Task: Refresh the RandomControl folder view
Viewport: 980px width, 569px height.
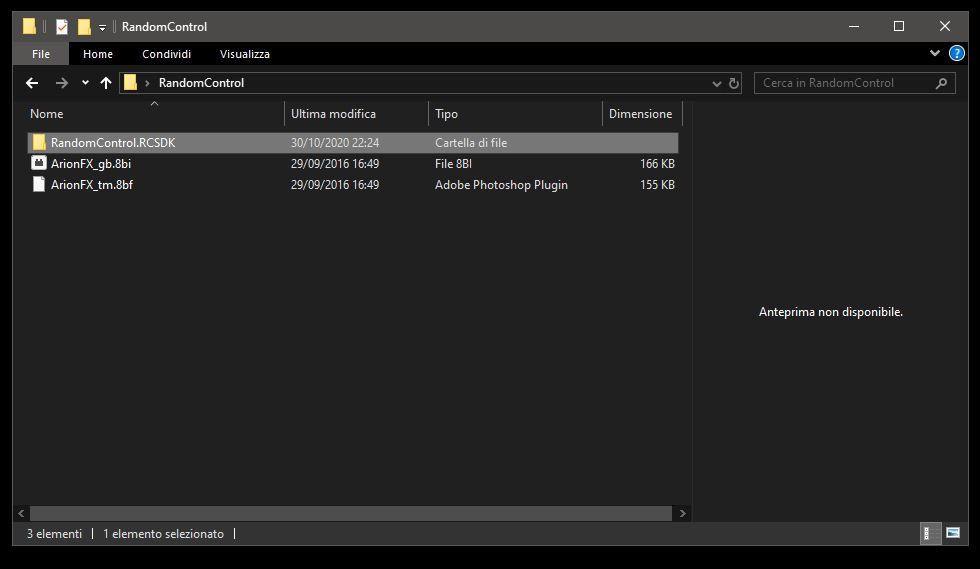Action: 734,83
